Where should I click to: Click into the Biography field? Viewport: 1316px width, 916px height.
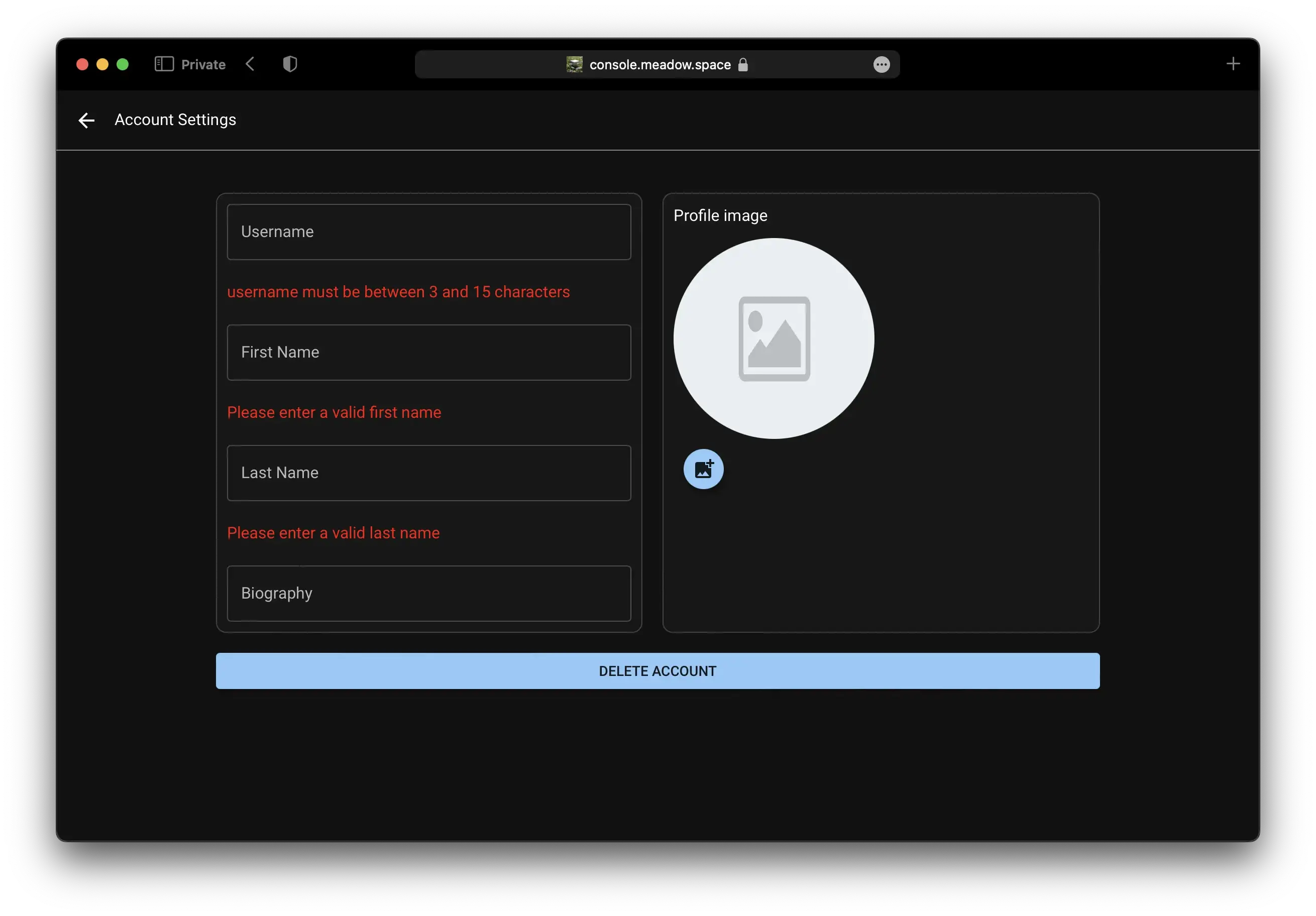[x=429, y=593]
